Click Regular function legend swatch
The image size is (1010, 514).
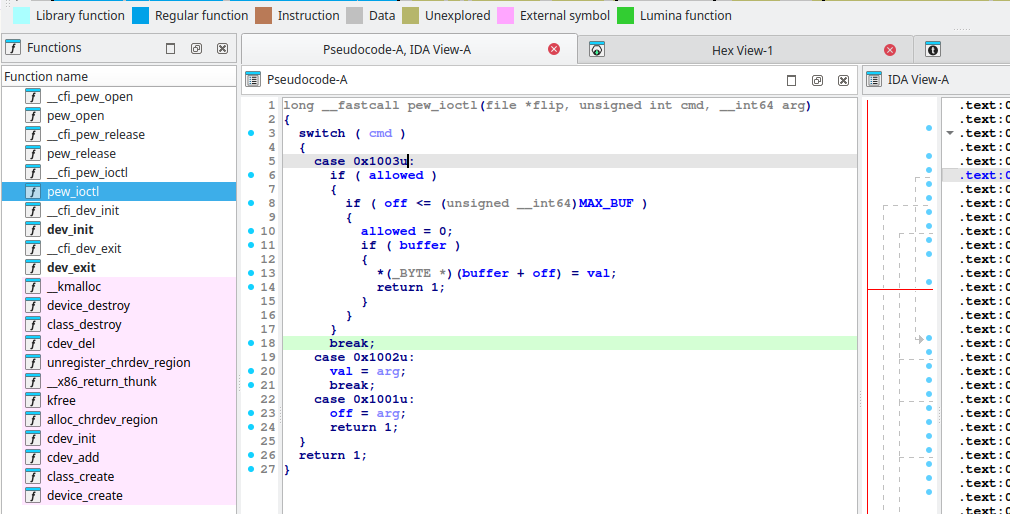point(140,15)
